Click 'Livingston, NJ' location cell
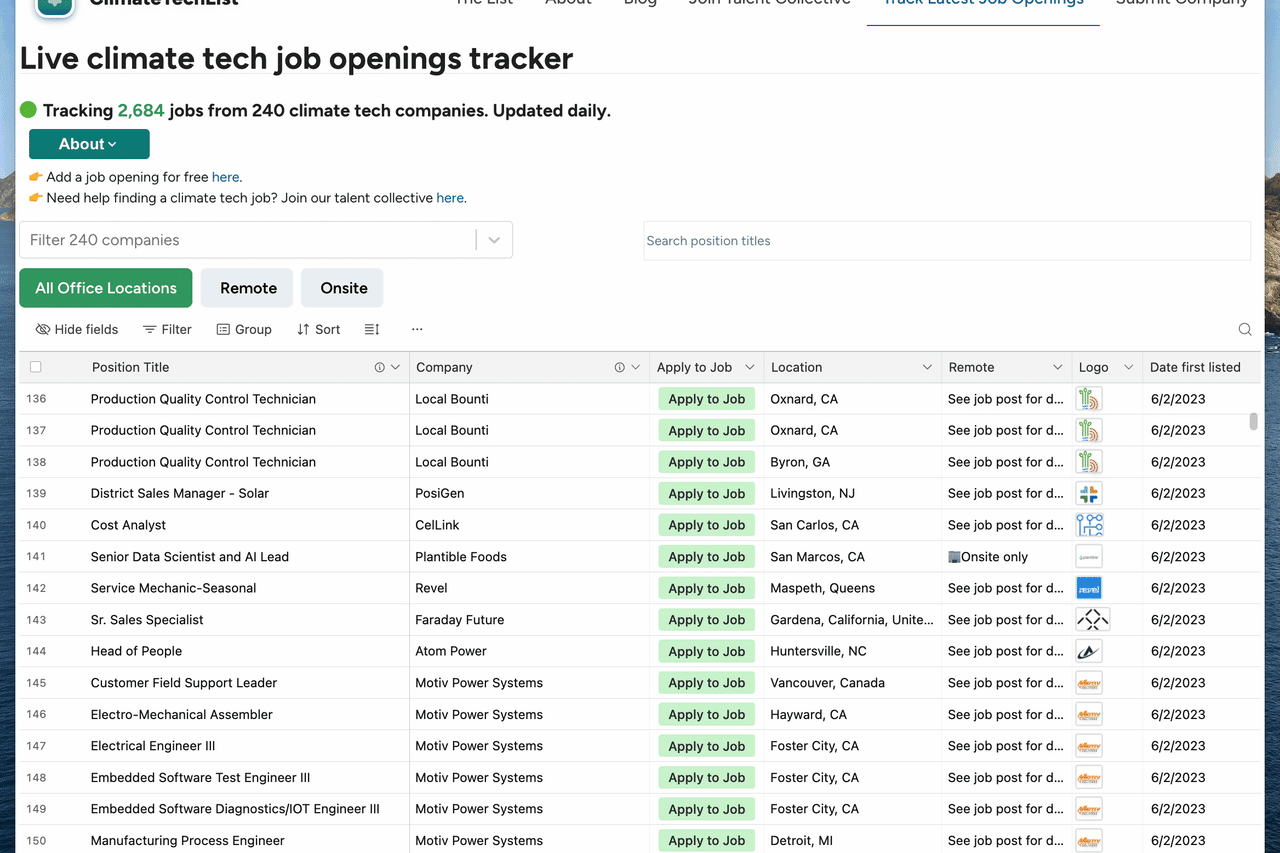Viewport: 1280px width, 853px height. (x=853, y=493)
